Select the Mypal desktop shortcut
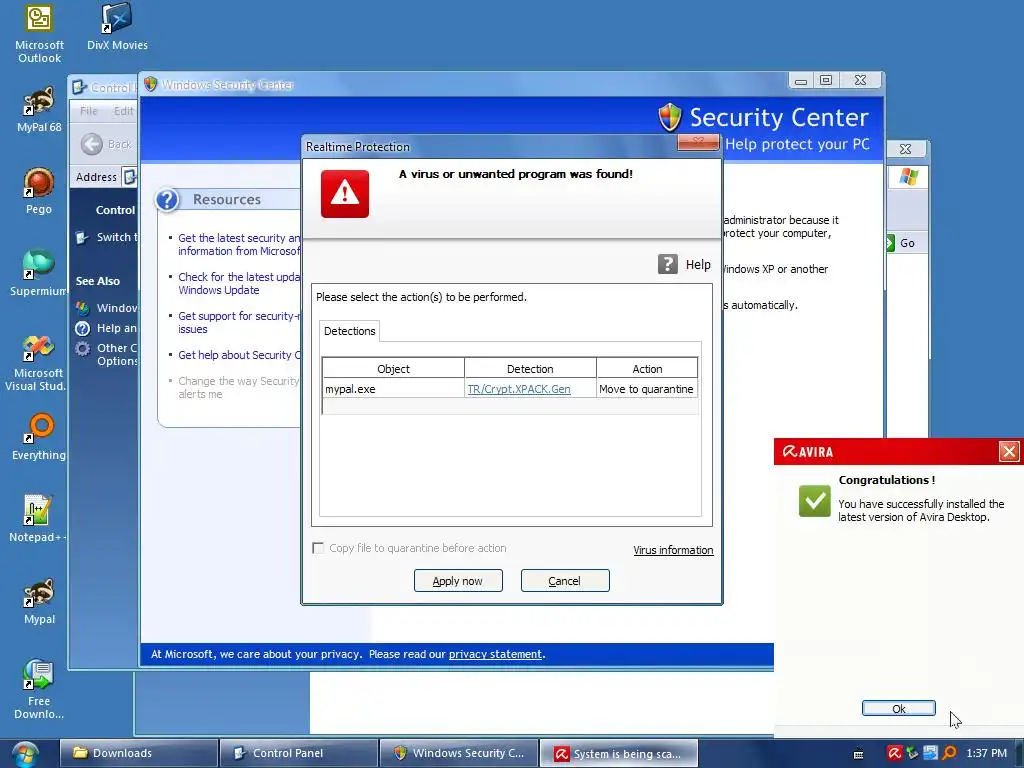The width and height of the screenshot is (1024, 768). (39, 601)
